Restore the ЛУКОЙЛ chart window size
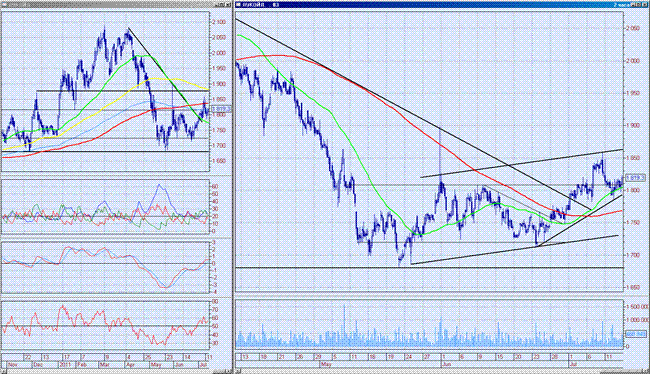The image size is (650, 374). [638, 5]
